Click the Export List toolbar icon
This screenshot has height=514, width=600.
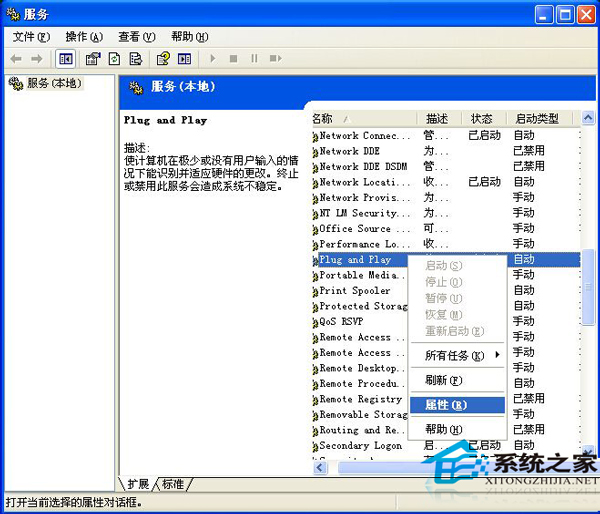[x=135, y=59]
